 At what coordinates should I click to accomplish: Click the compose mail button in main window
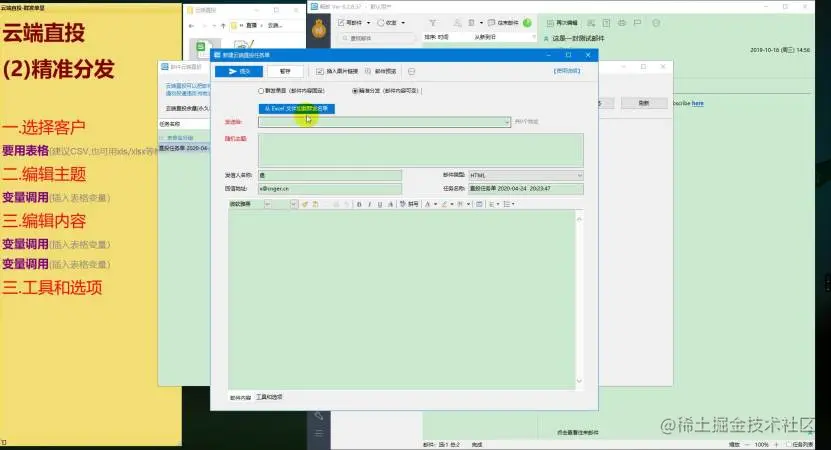[x=350, y=23]
